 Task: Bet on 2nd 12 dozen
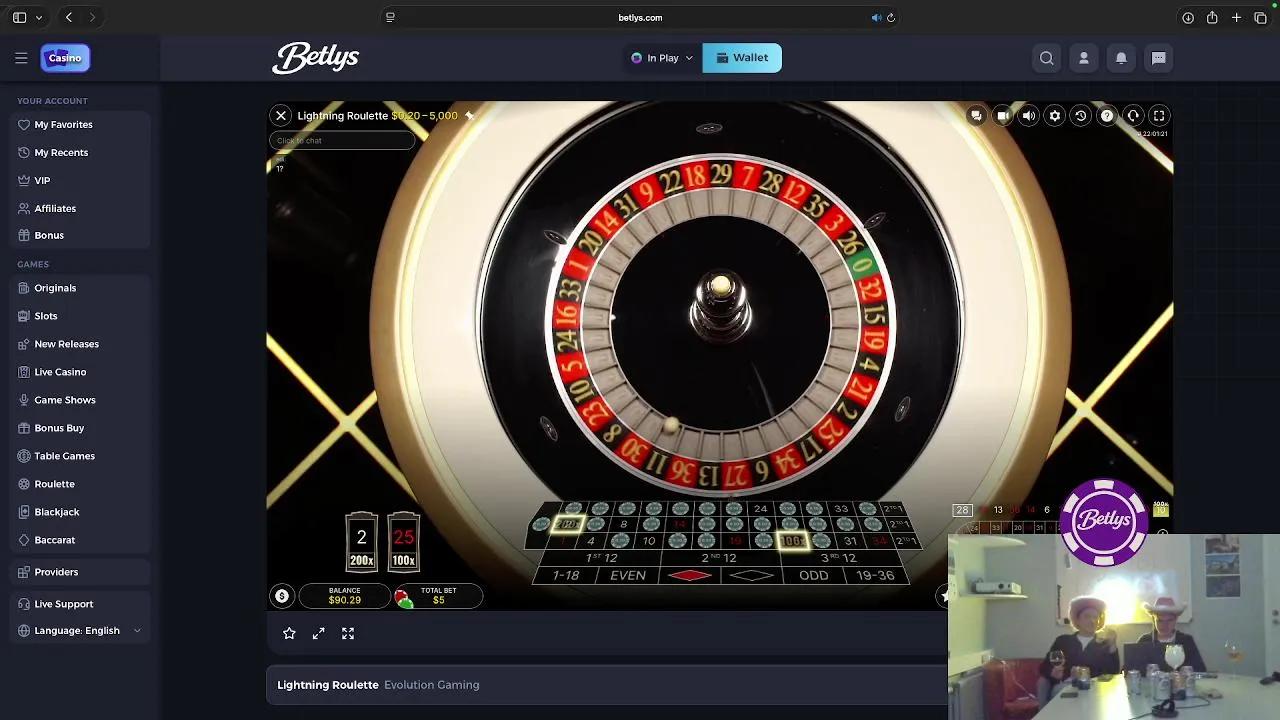point(719,558)
